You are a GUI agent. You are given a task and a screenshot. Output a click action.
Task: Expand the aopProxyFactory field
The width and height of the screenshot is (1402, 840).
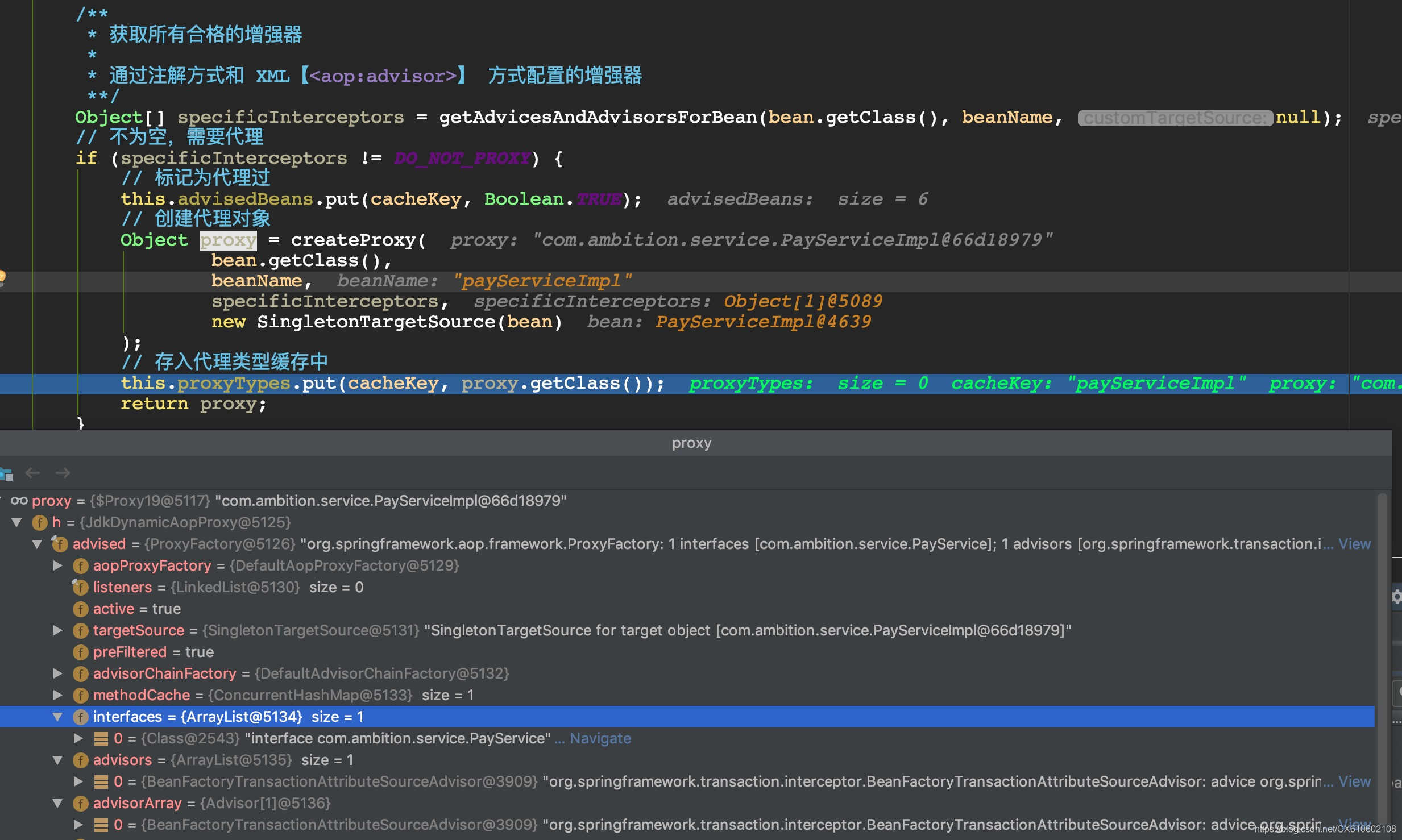tap(57, 565)
